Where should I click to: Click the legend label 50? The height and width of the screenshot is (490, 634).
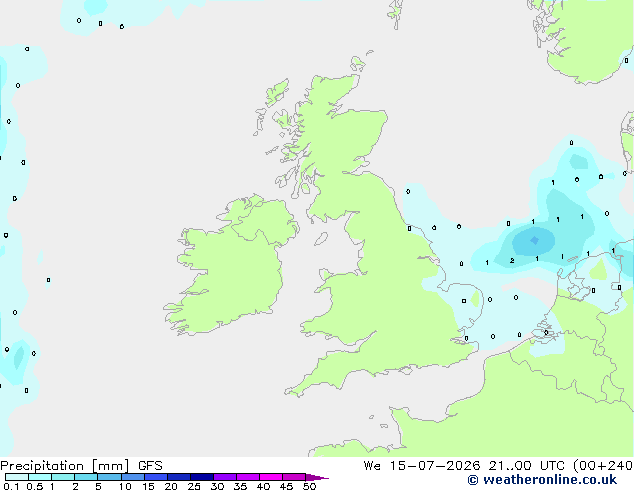coord(309,486)
